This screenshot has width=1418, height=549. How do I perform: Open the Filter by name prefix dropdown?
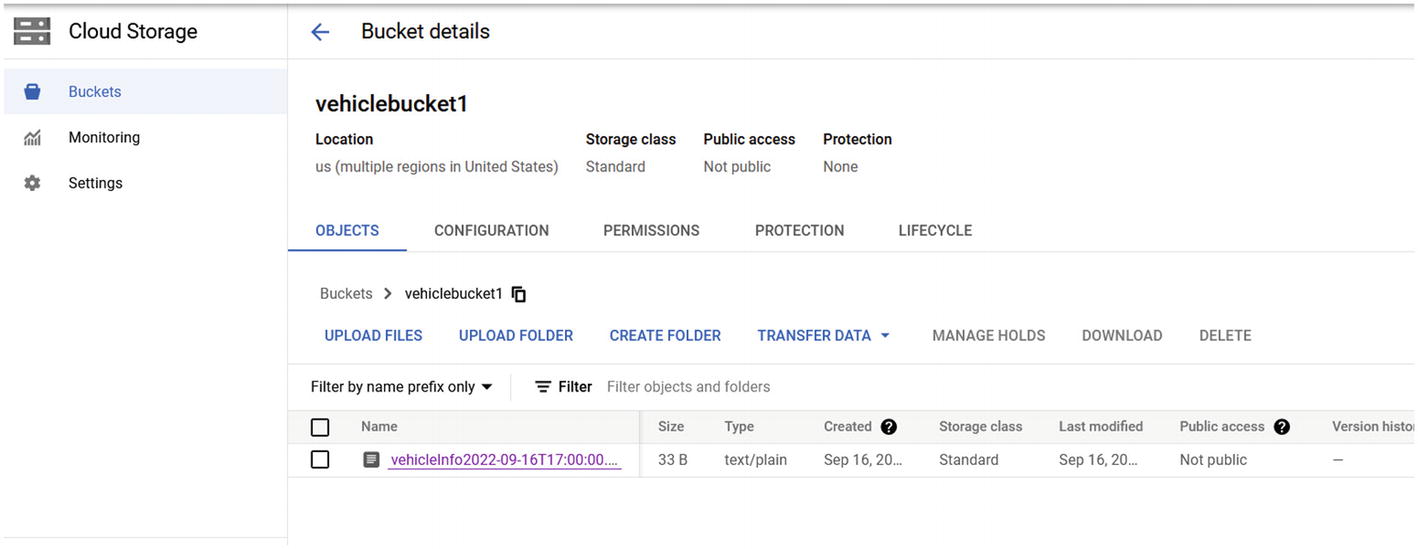pos(402,387)
